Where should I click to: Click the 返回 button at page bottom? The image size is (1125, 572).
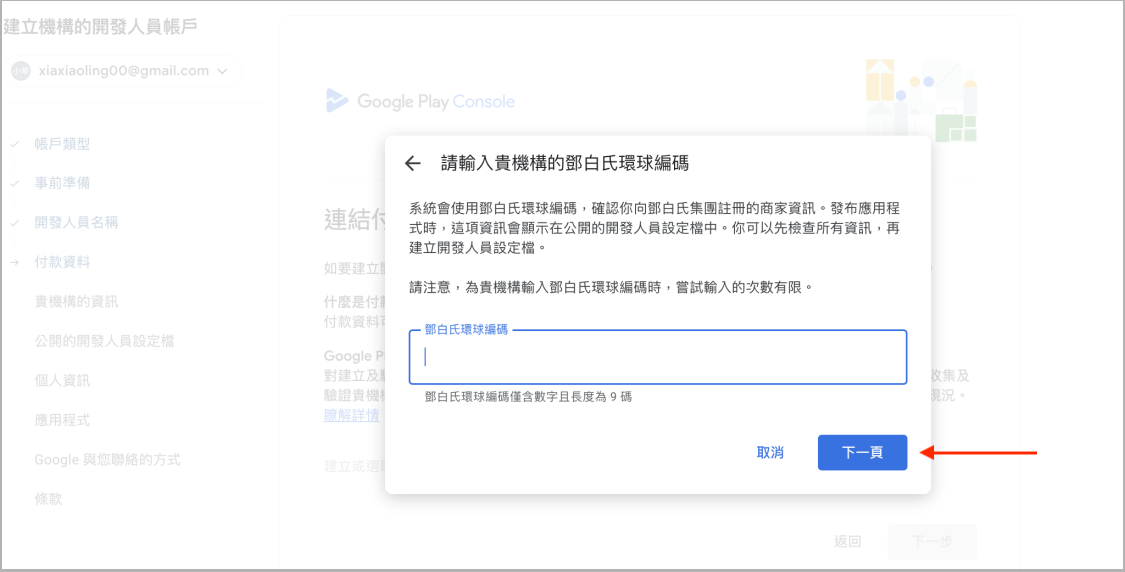click(x=847, y=542)
